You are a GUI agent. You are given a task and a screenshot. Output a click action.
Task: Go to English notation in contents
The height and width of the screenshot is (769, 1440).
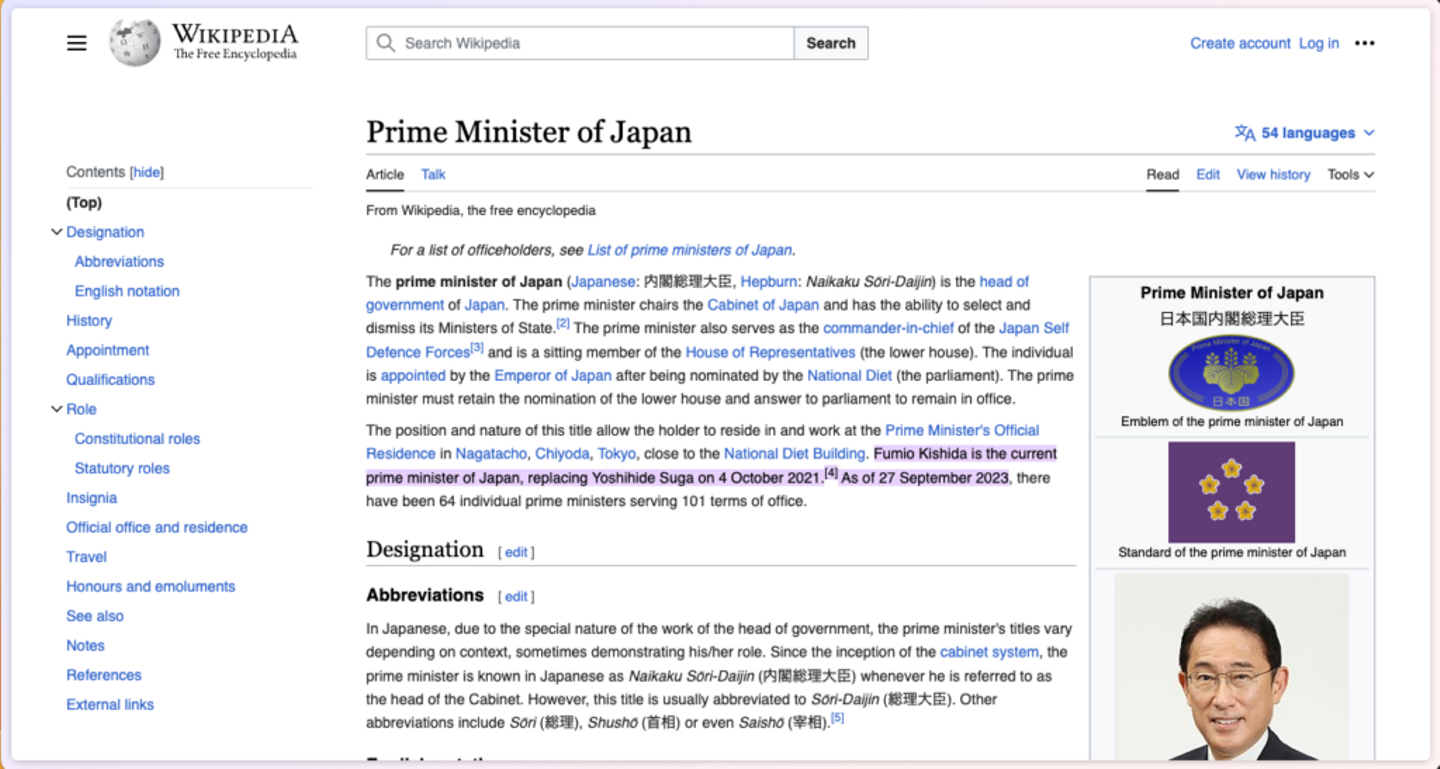127,291
